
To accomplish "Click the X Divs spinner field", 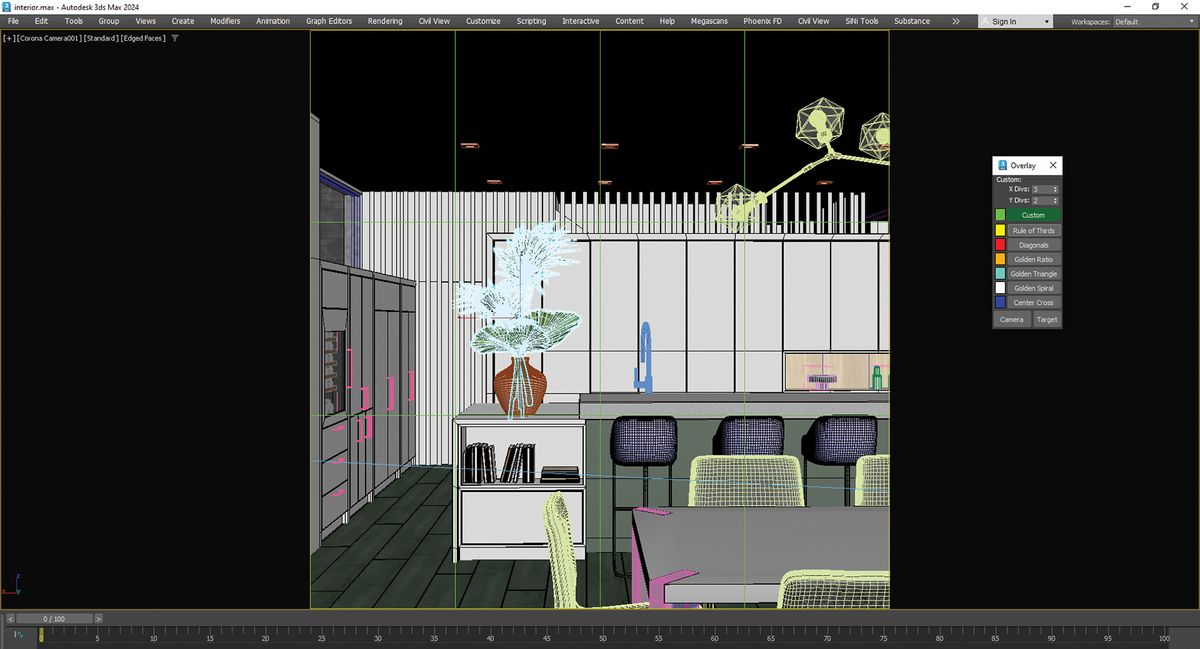I will click(1045, 189).
